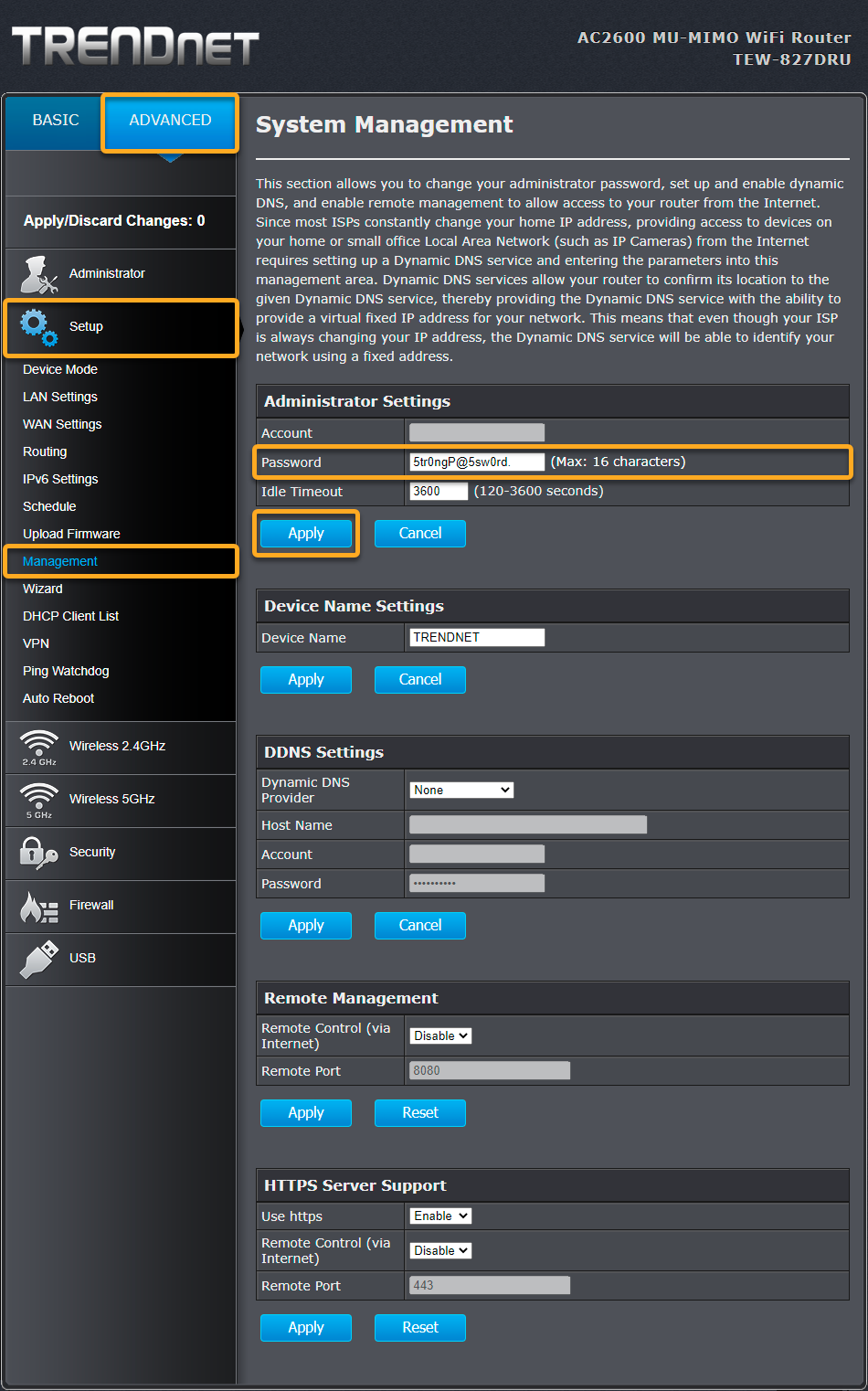Open LAN Settings in the sidebar

[60, 397]
